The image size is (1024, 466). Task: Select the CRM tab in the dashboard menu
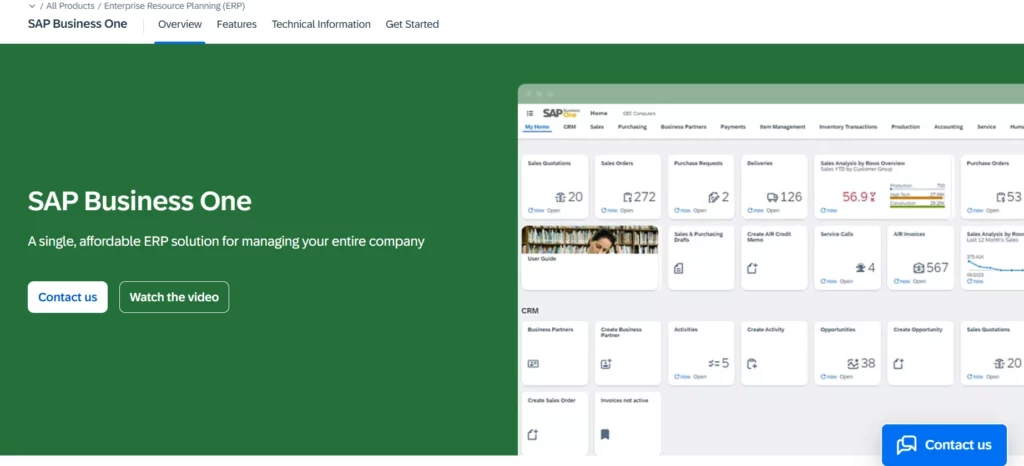coord(569,127)
